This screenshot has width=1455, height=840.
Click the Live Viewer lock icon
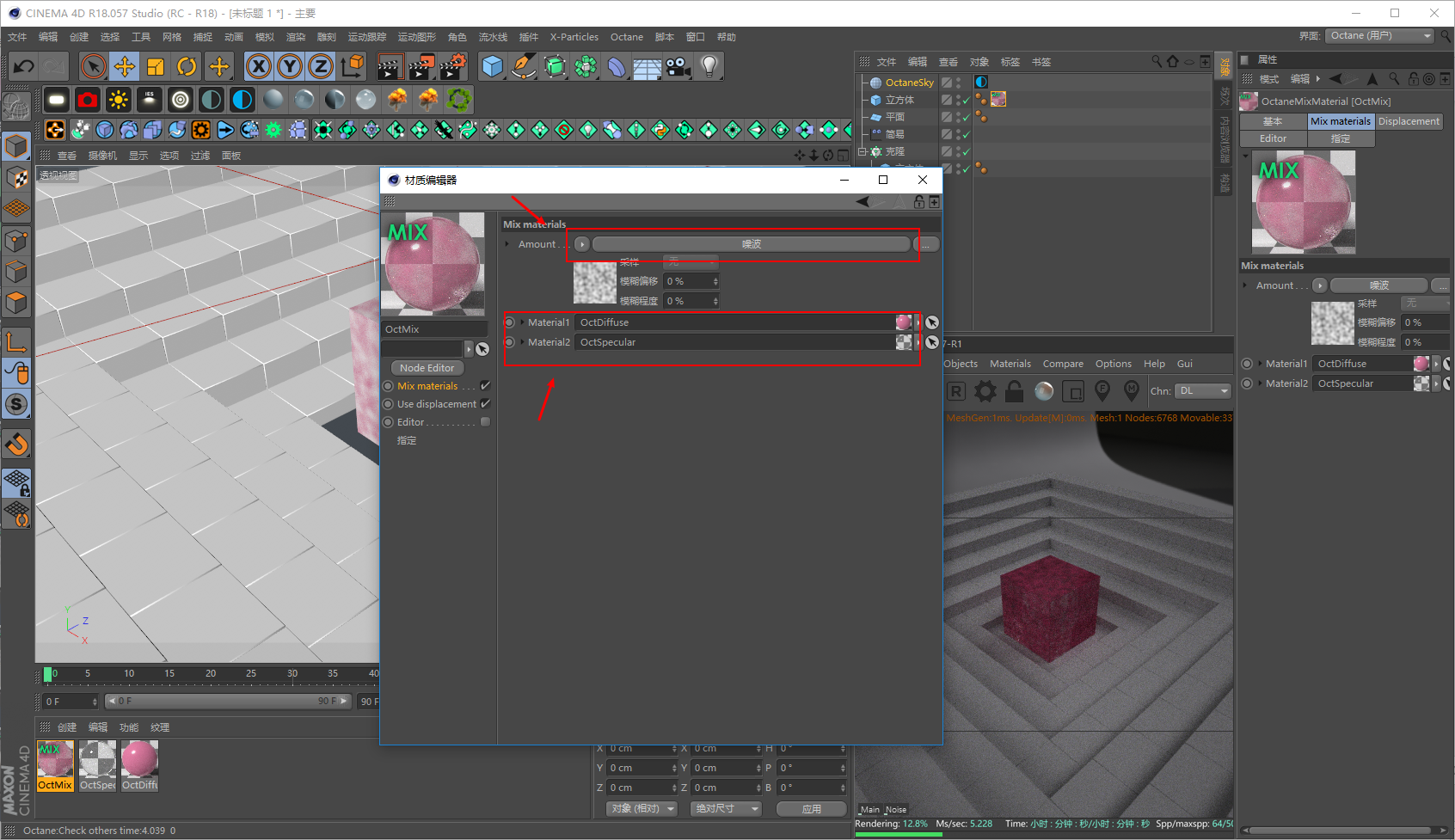click(x=1015, y=391)
